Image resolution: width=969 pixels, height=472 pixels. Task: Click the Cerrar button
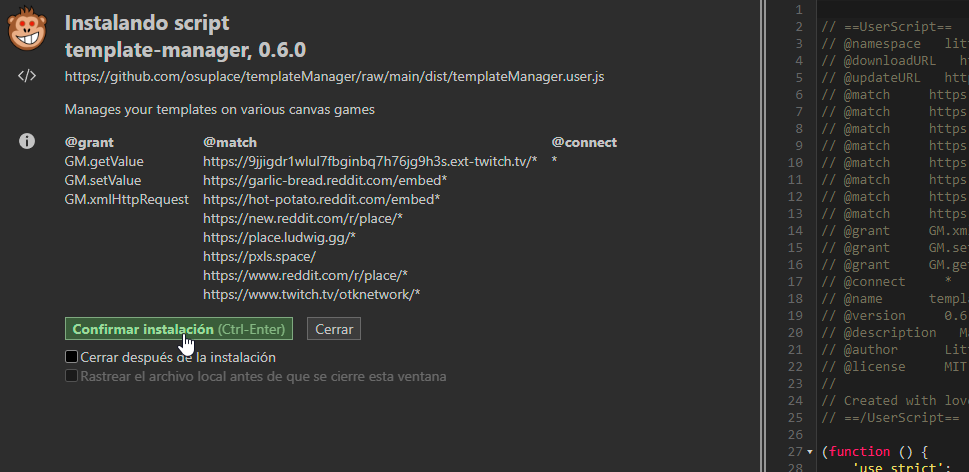point(333,329)
